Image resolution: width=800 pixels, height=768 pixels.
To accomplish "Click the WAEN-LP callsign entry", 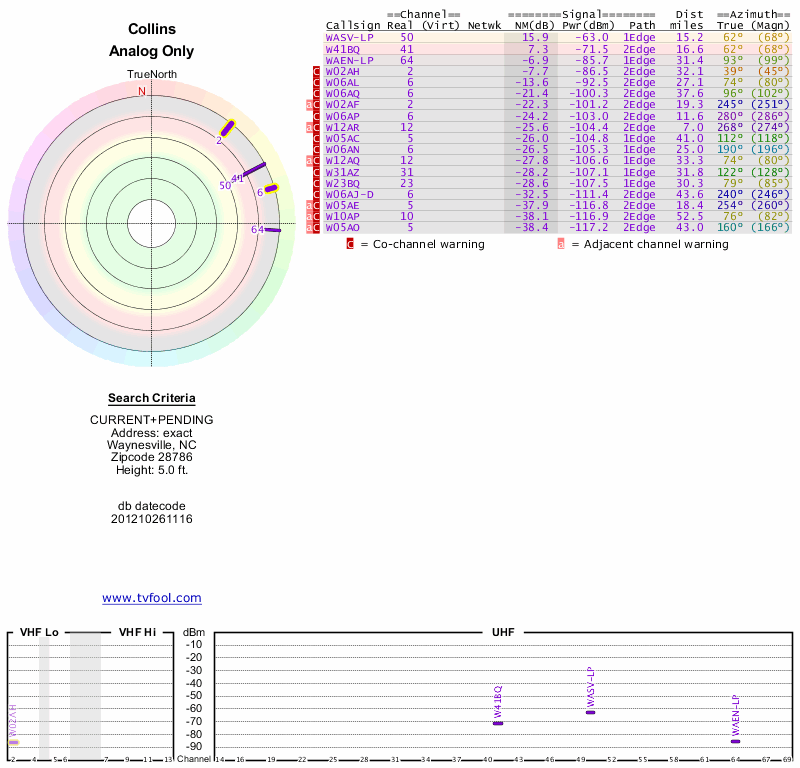I will point(350,60).
